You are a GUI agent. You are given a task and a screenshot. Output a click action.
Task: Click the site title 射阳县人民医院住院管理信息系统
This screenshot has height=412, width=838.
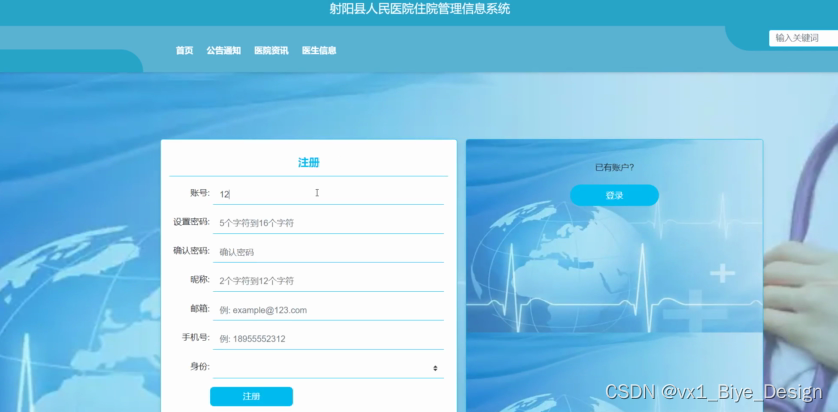(420, 9)
